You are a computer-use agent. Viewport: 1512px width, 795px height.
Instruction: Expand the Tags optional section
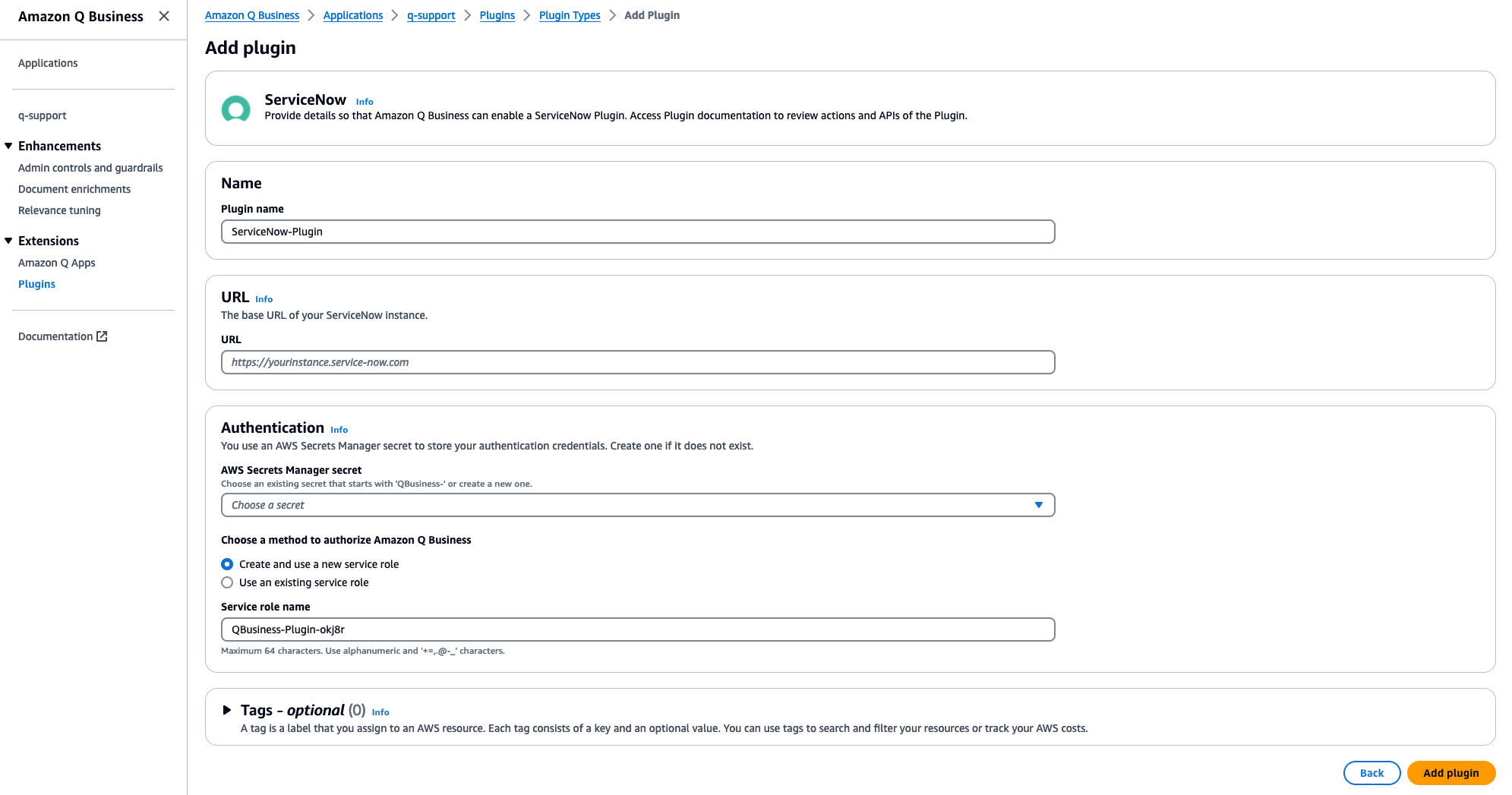click(227, 710)
